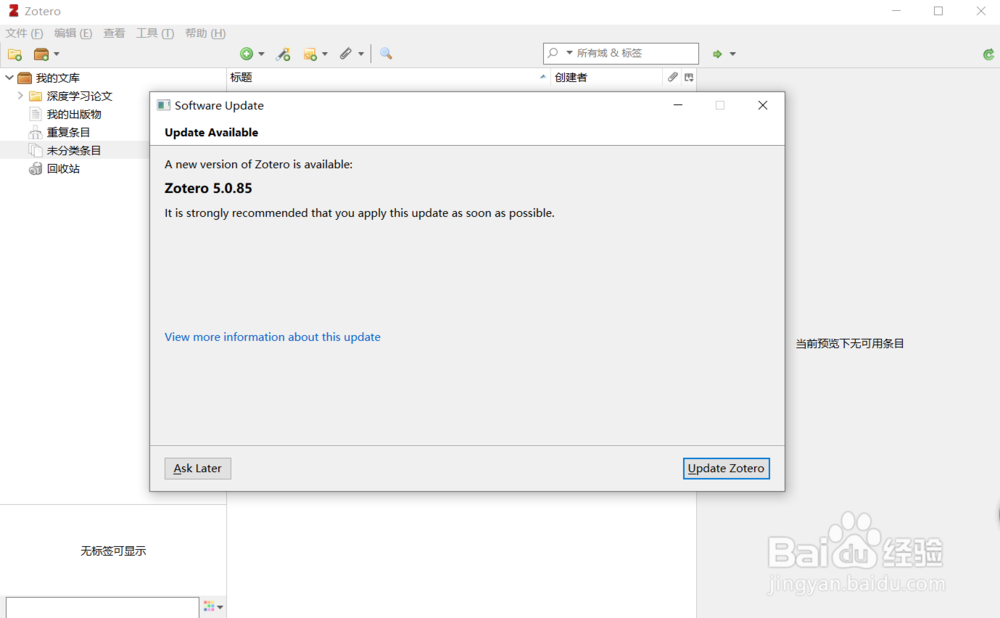Select 未分类条目 in the tree
This screenshot has height=618, width=1000.
click(74, 151)
